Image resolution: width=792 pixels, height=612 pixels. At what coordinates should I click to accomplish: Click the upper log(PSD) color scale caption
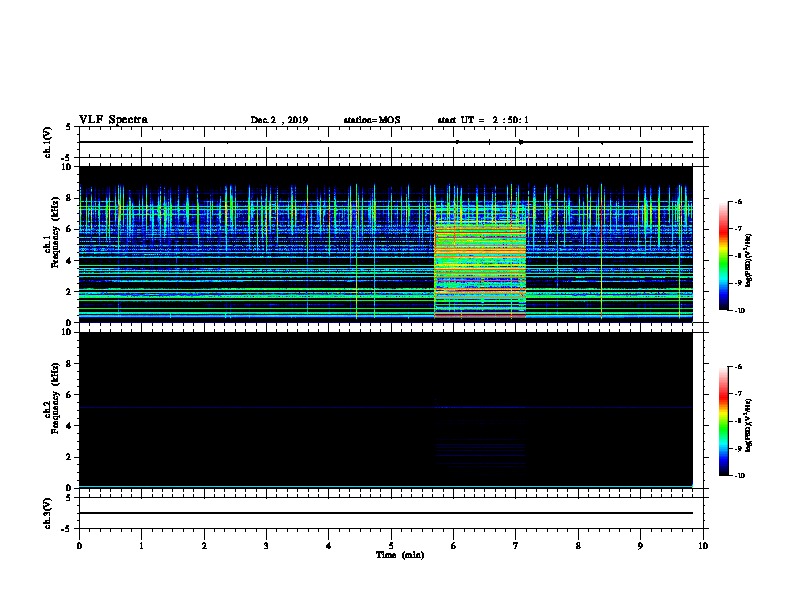(748, 260)
